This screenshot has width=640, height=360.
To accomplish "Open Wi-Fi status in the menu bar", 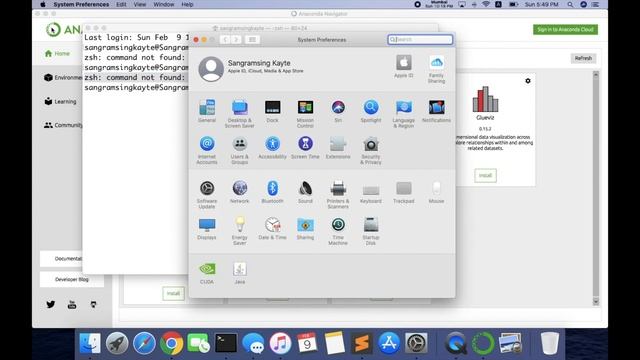I will (x=486, y=4).
